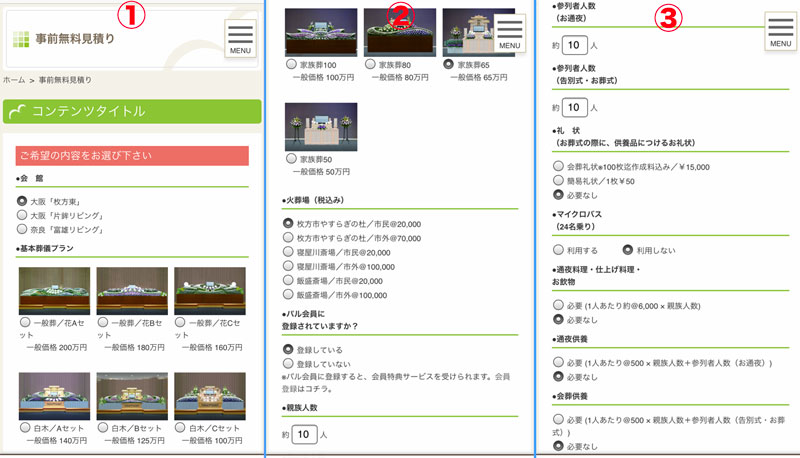This screenshot has width=800, height=458.
Task: Click the 参列者人数 (告別式・お葬式) number field
Action: [x=574, y=107]
